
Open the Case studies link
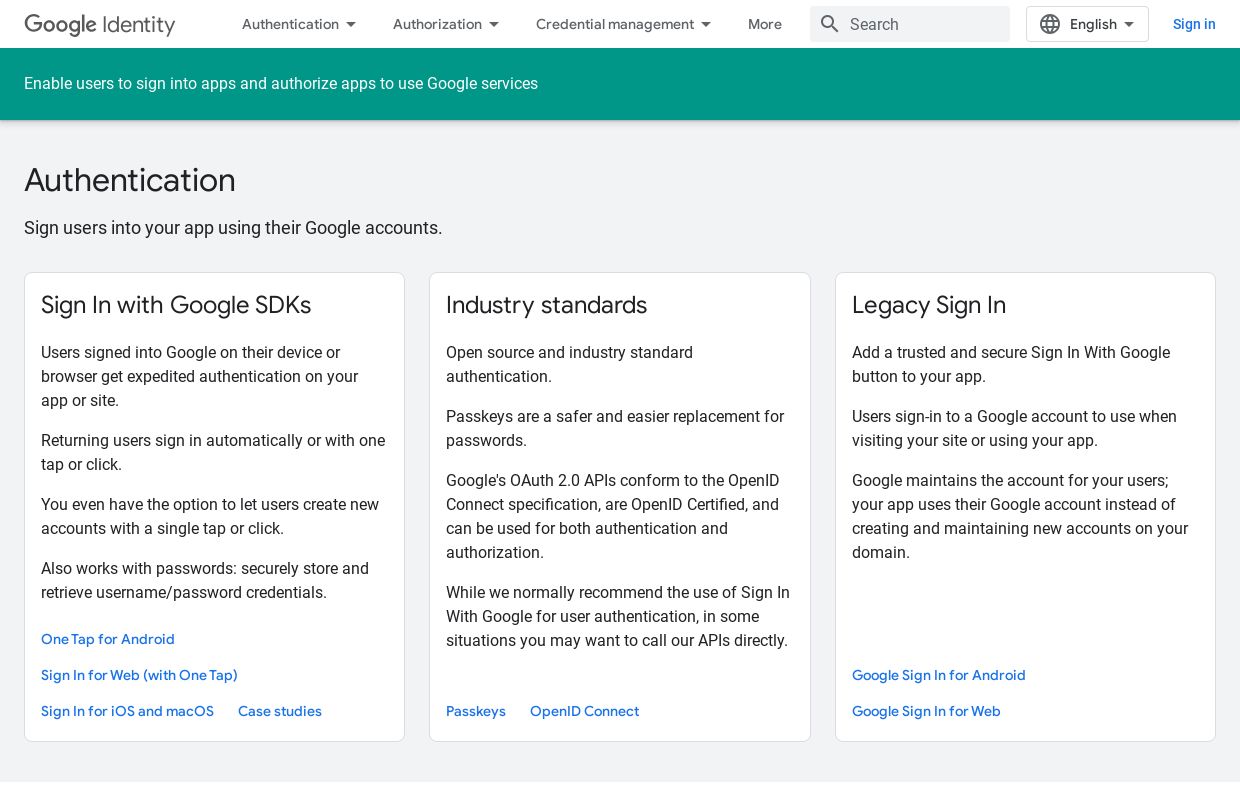coord(280,711)
